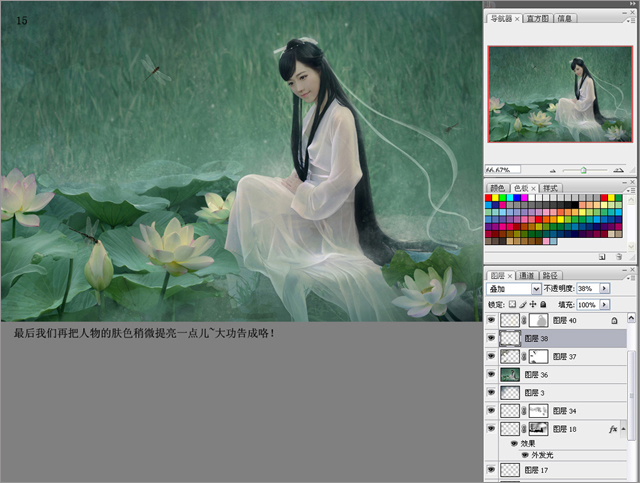This screenshot has height=483, width=640.
Task: Click the padlock icon on 图层 40
Action: 614,321
